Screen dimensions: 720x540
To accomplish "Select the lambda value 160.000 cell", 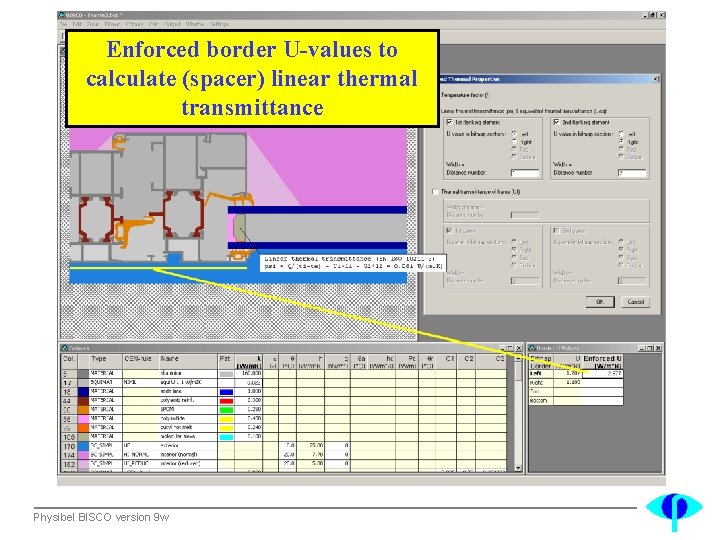I will click(x=248, y=374).
